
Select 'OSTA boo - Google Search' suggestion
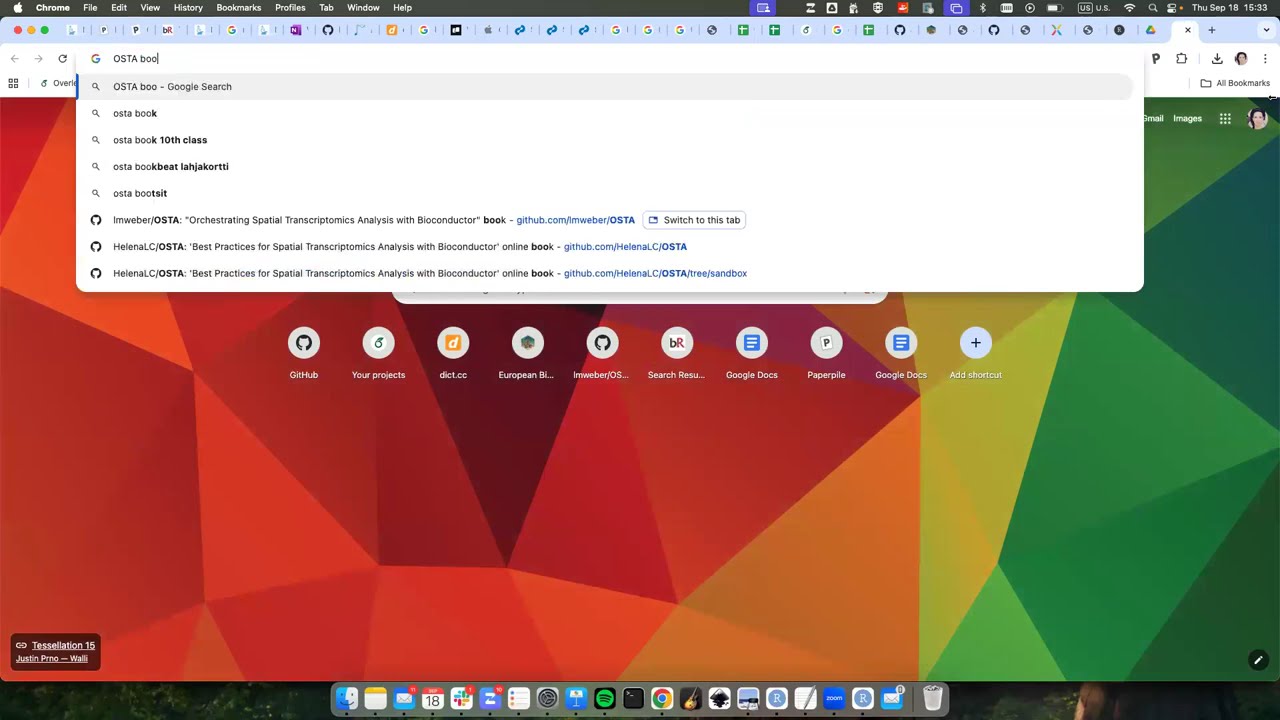605,87
